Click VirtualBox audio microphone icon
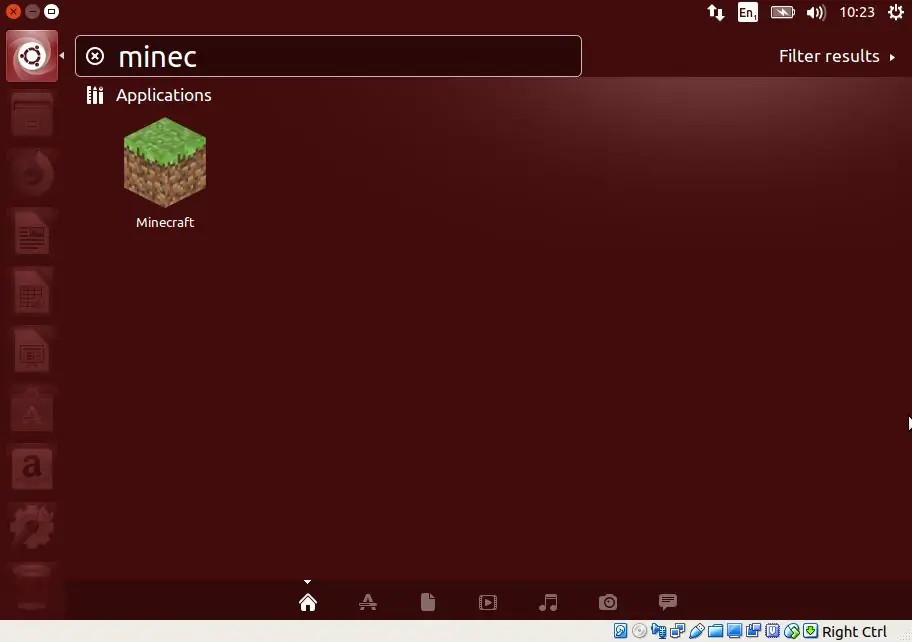Viewport: 912px width, 642px height. 658,631
